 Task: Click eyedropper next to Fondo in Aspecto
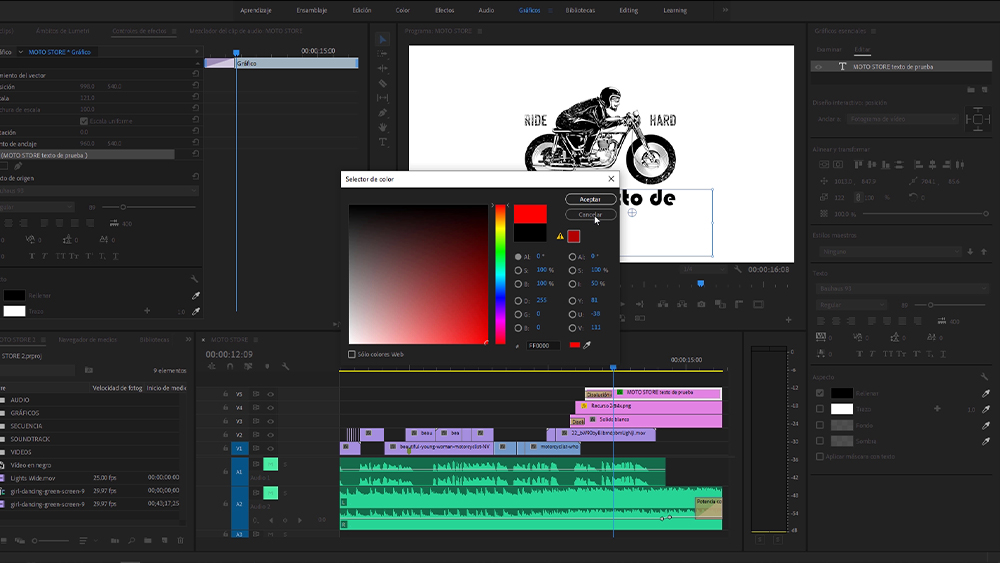986,425
